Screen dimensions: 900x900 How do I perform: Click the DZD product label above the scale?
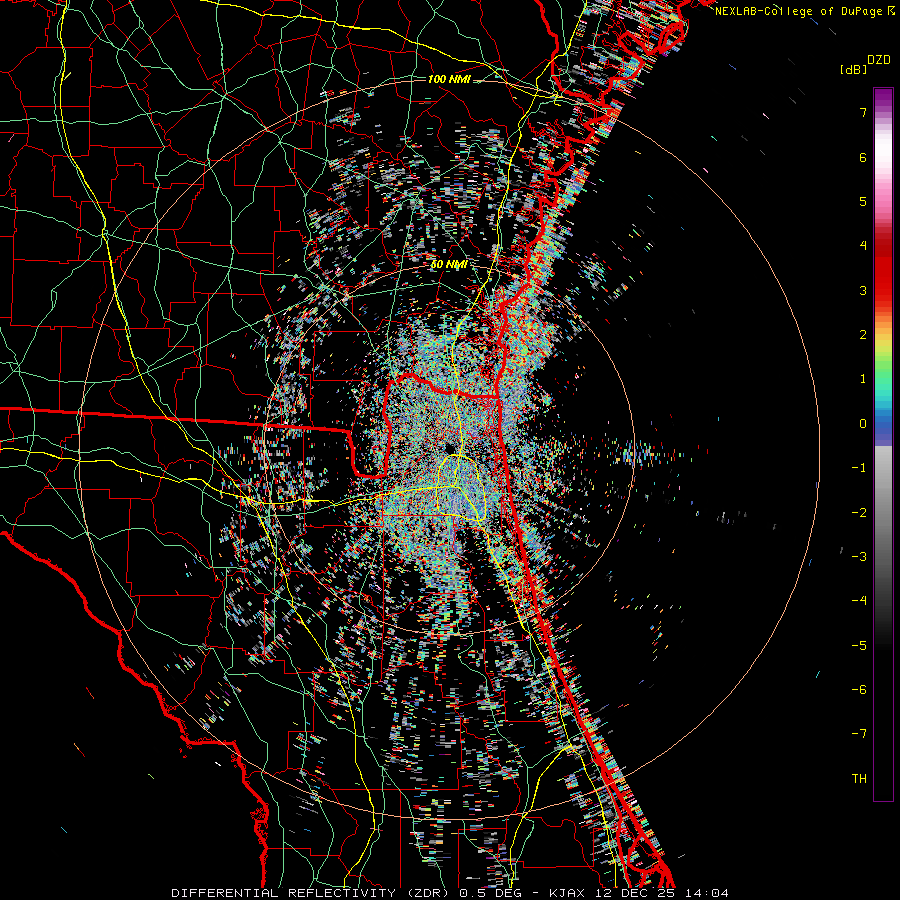point(879,60)
